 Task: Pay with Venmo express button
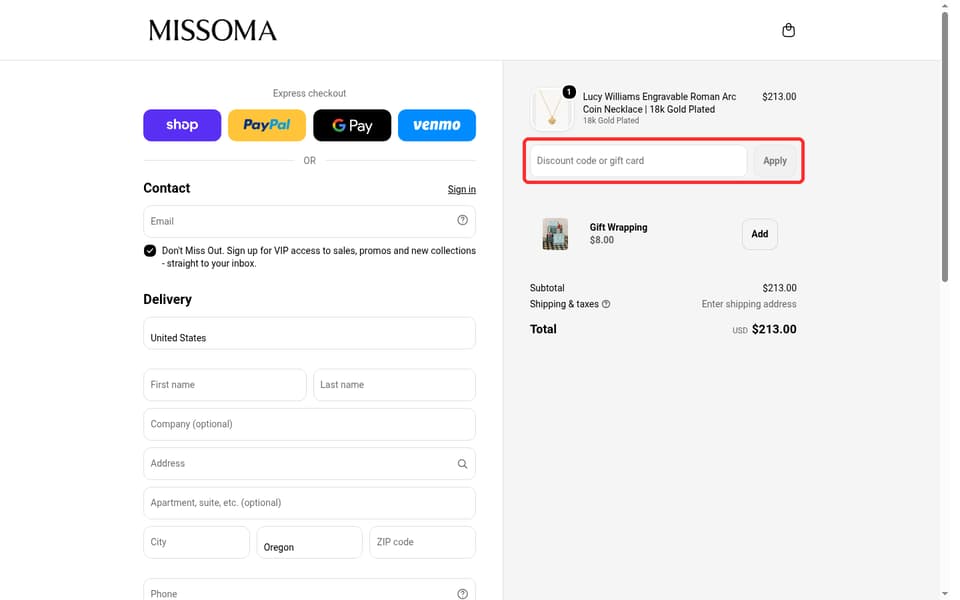click(437, 125)
